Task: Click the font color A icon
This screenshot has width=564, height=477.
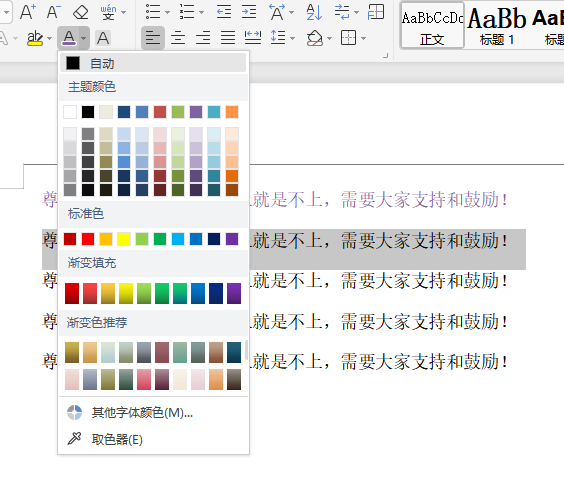Action: coord(69,38)
